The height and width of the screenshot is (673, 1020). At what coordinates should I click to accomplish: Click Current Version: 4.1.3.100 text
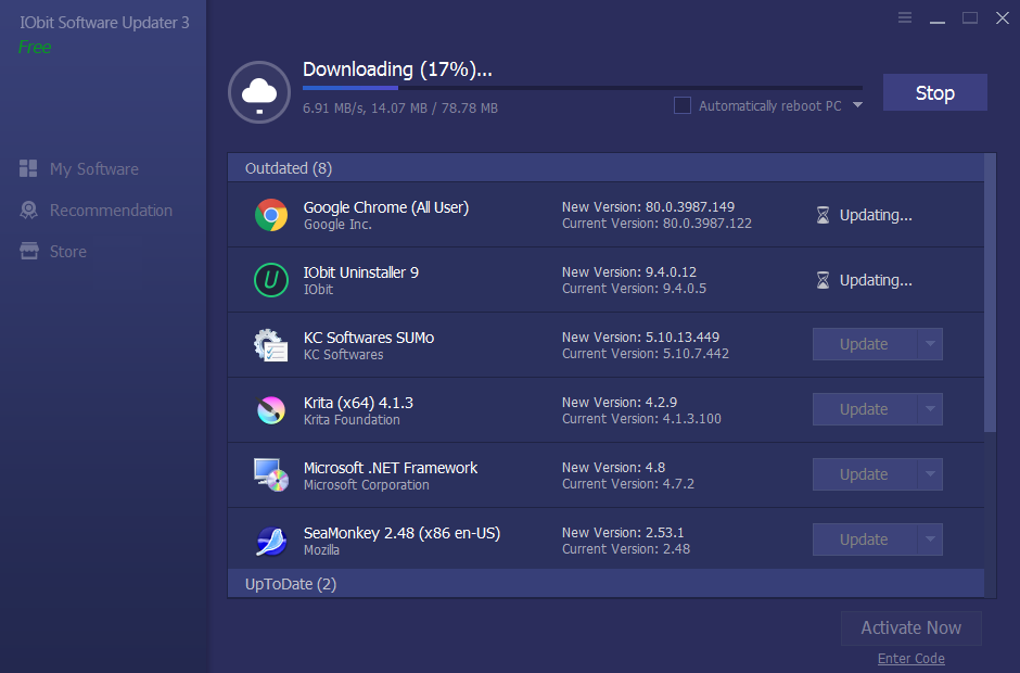point(641,419)
